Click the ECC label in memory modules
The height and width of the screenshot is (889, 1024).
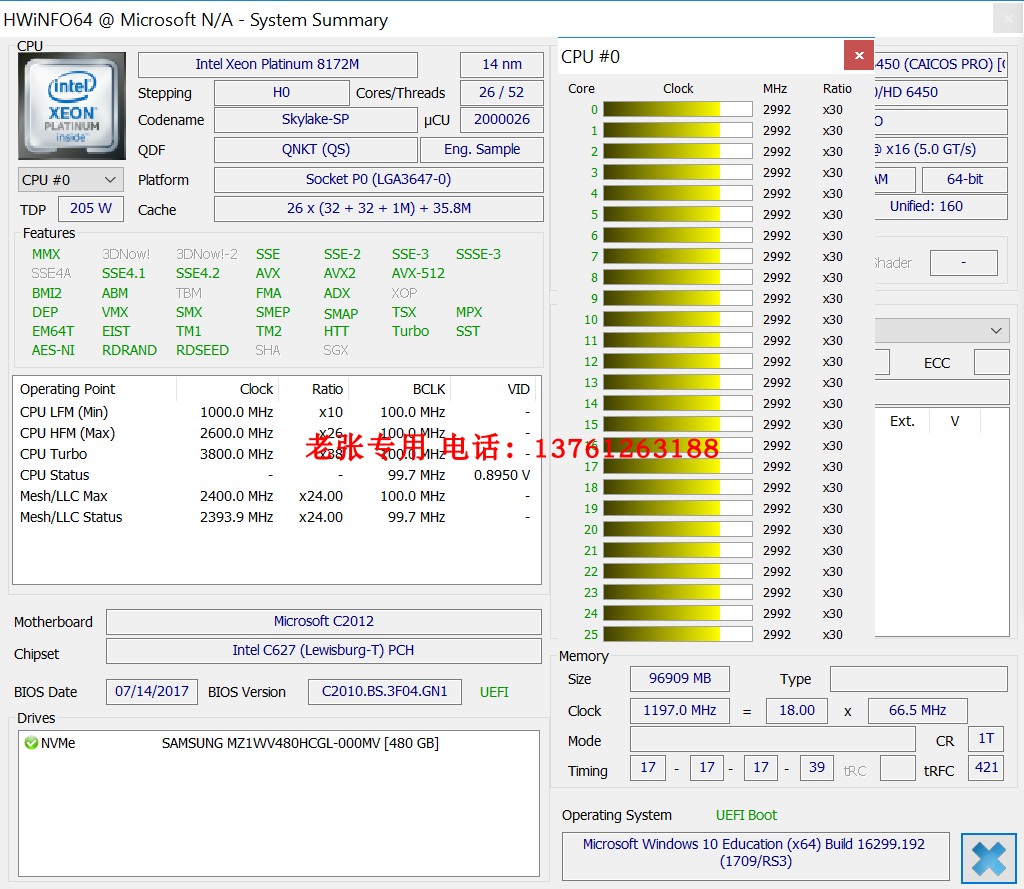(x=936, y=364)
